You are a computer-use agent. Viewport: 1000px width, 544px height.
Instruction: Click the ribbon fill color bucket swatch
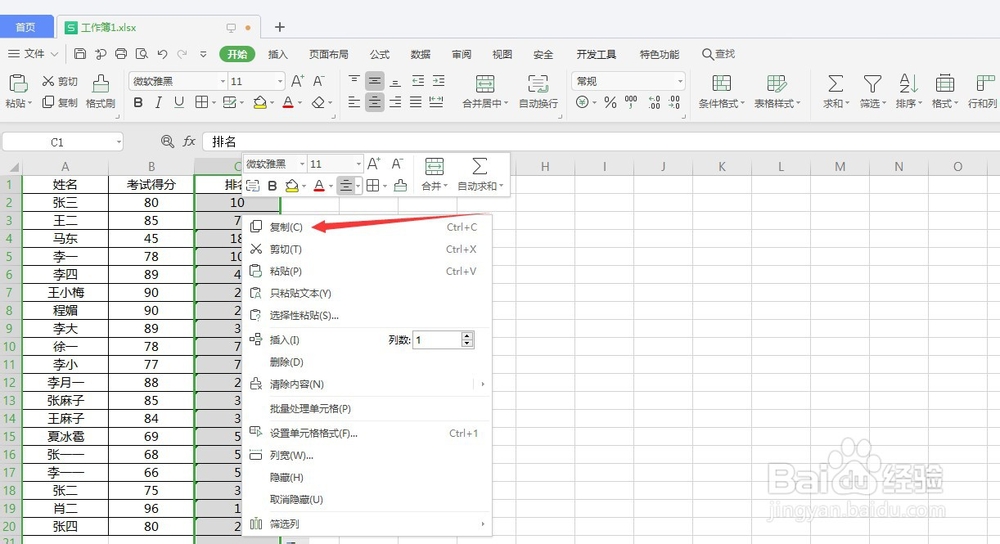(260, 103)
